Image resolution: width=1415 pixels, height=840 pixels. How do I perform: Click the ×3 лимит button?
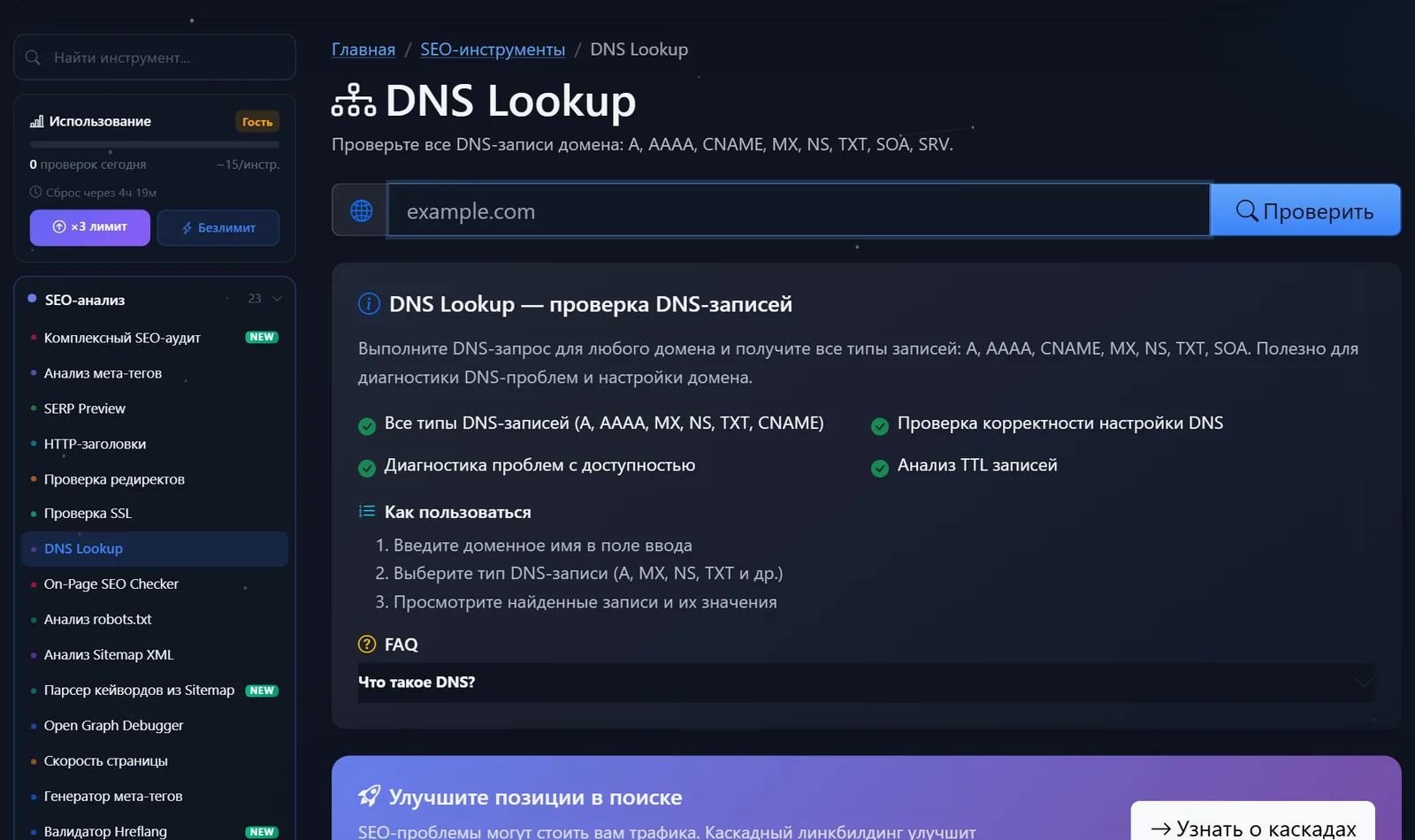(x=90, y=227)
